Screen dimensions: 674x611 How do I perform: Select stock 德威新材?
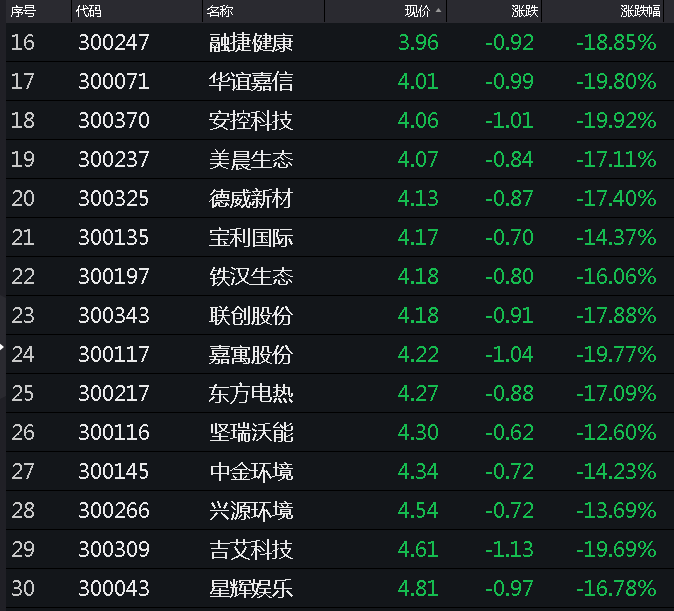click(x=251, y=198)
